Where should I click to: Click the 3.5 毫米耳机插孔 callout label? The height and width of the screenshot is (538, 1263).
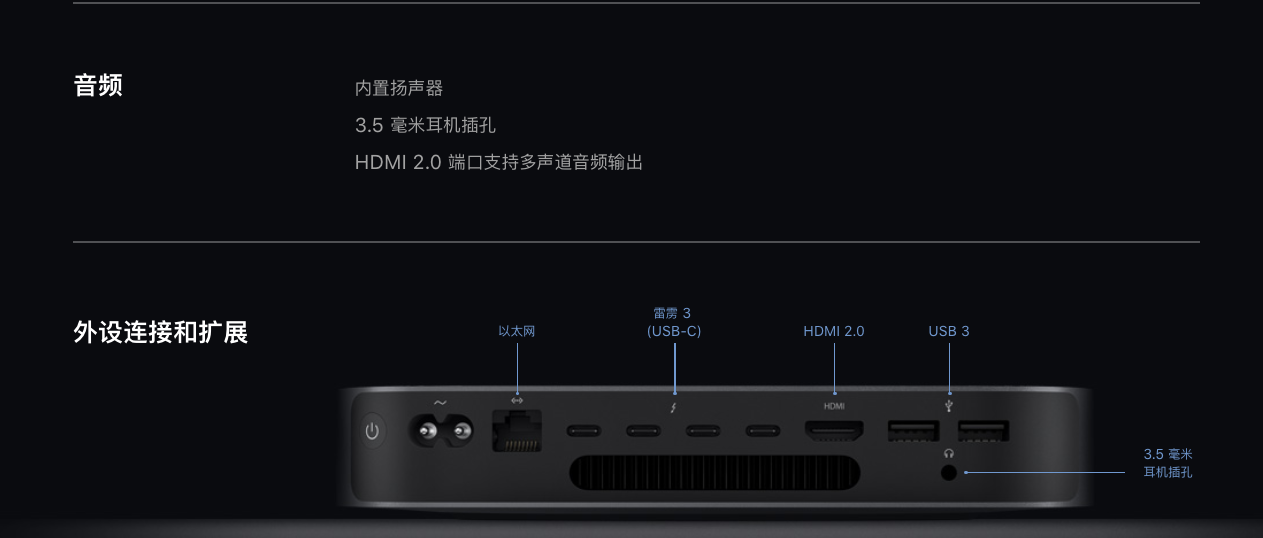point(1168,463)
